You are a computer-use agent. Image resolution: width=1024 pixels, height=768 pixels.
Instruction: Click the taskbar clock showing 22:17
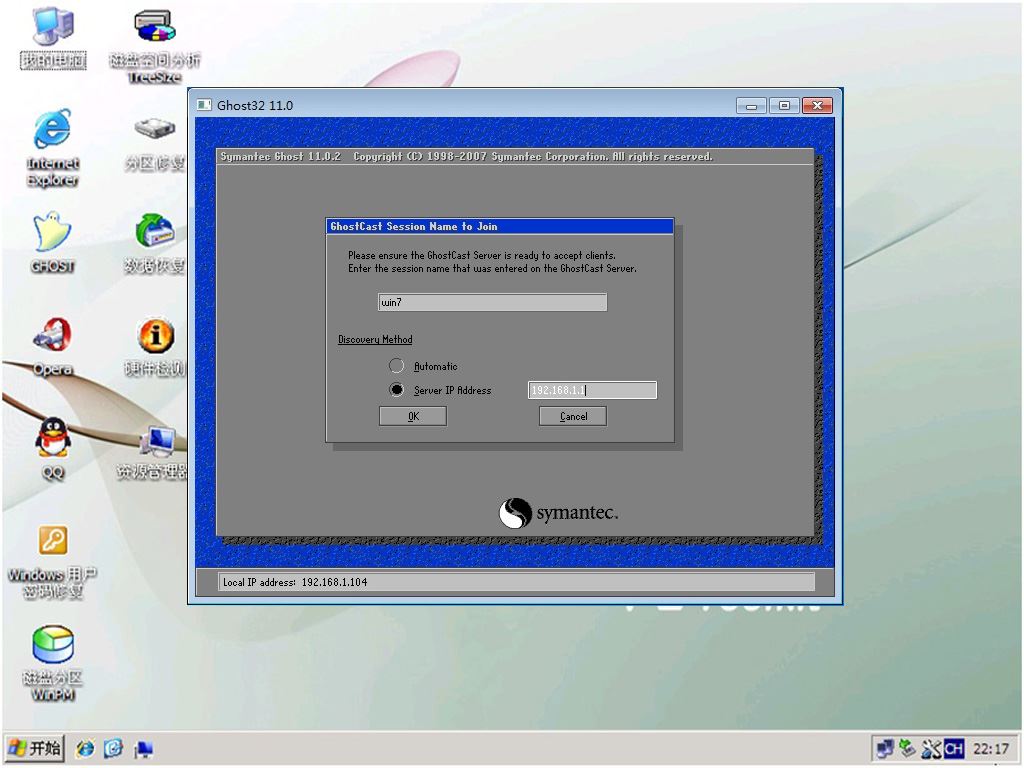(x=991, y=748)
